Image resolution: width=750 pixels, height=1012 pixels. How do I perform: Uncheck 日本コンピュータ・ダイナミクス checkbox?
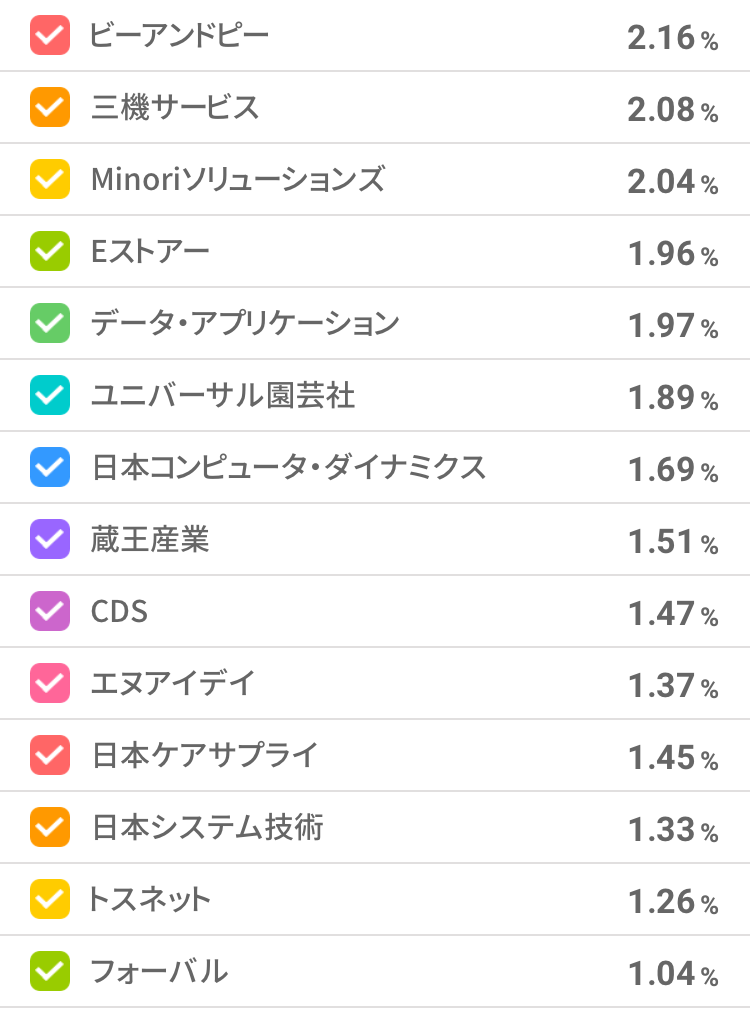tap(50, 468)
